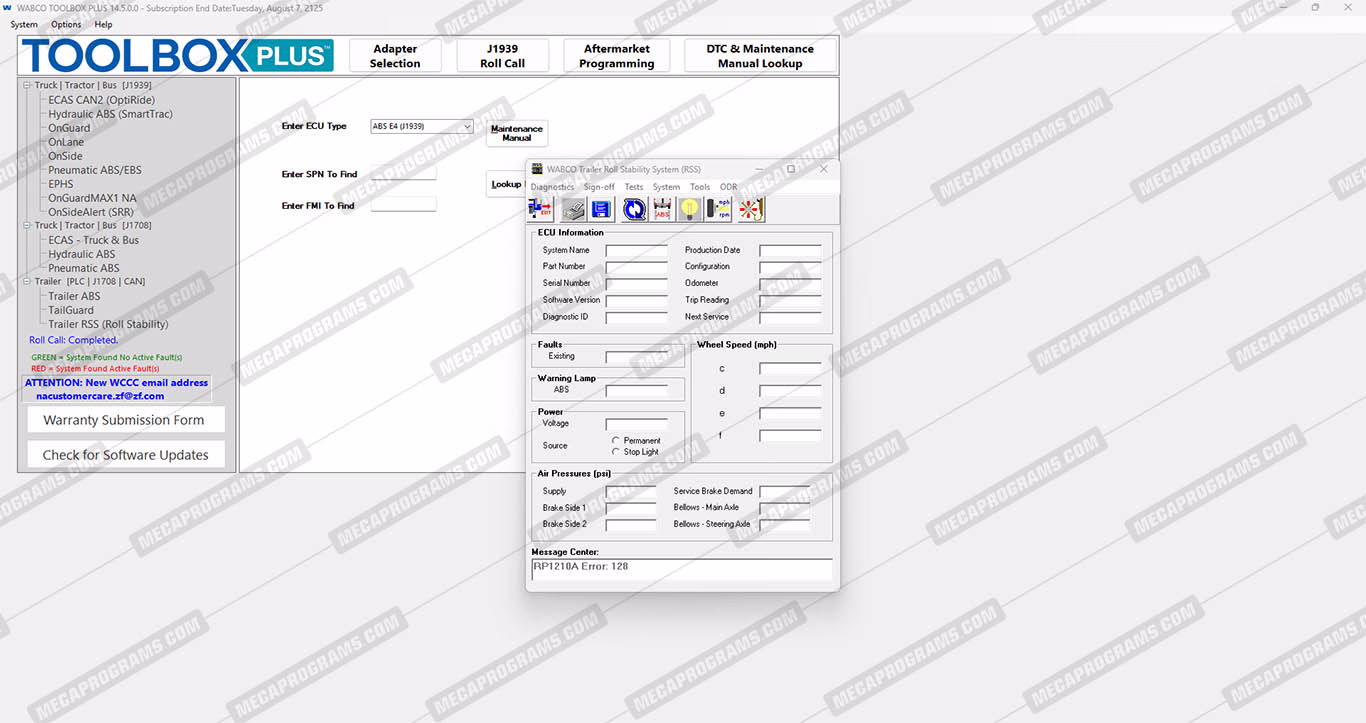This screenshot has height=723, width=1366.
Task: Click the Maintenance Manual button
Action: point(517,133)
